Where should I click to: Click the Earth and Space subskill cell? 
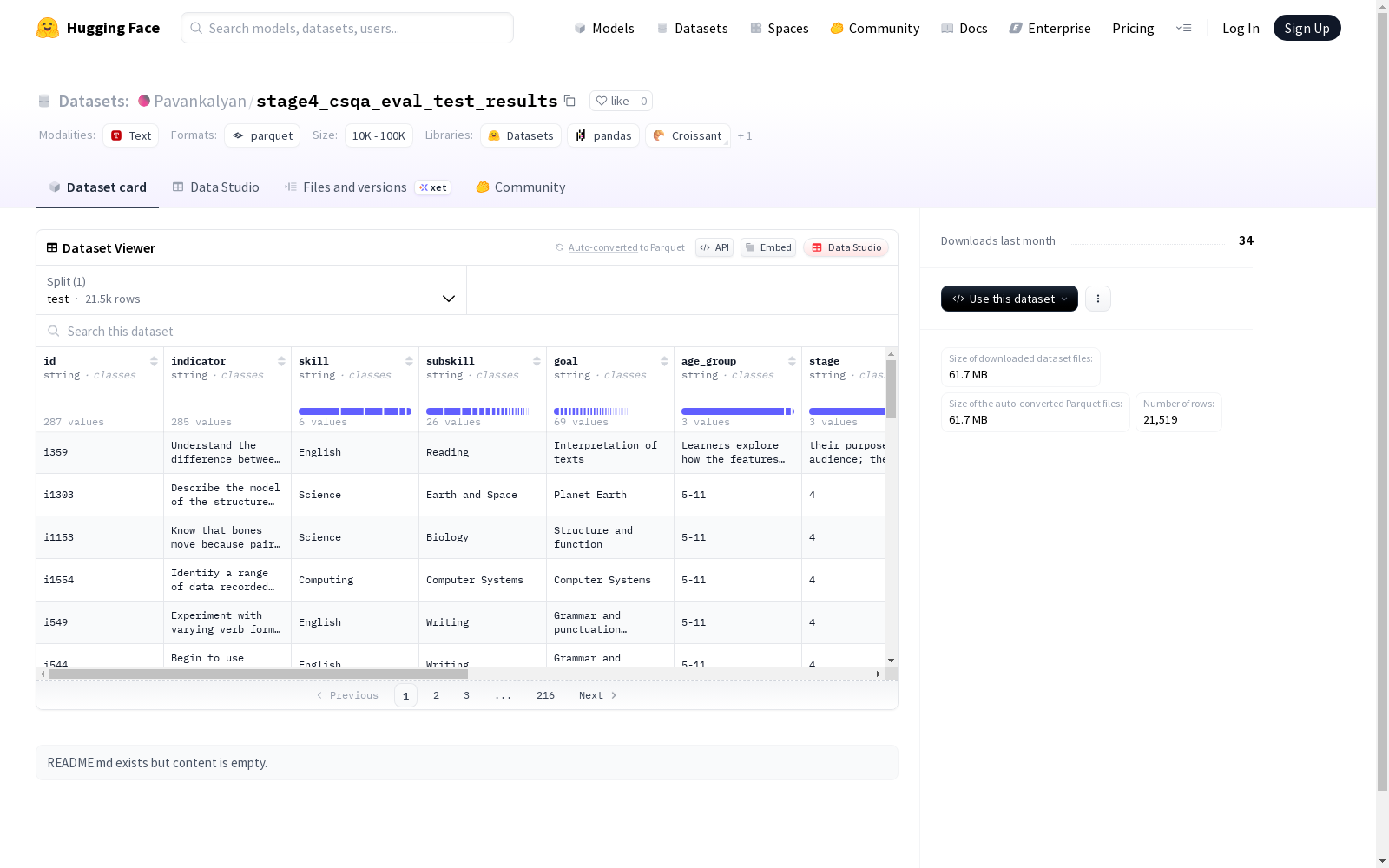(x=483, y=495)
